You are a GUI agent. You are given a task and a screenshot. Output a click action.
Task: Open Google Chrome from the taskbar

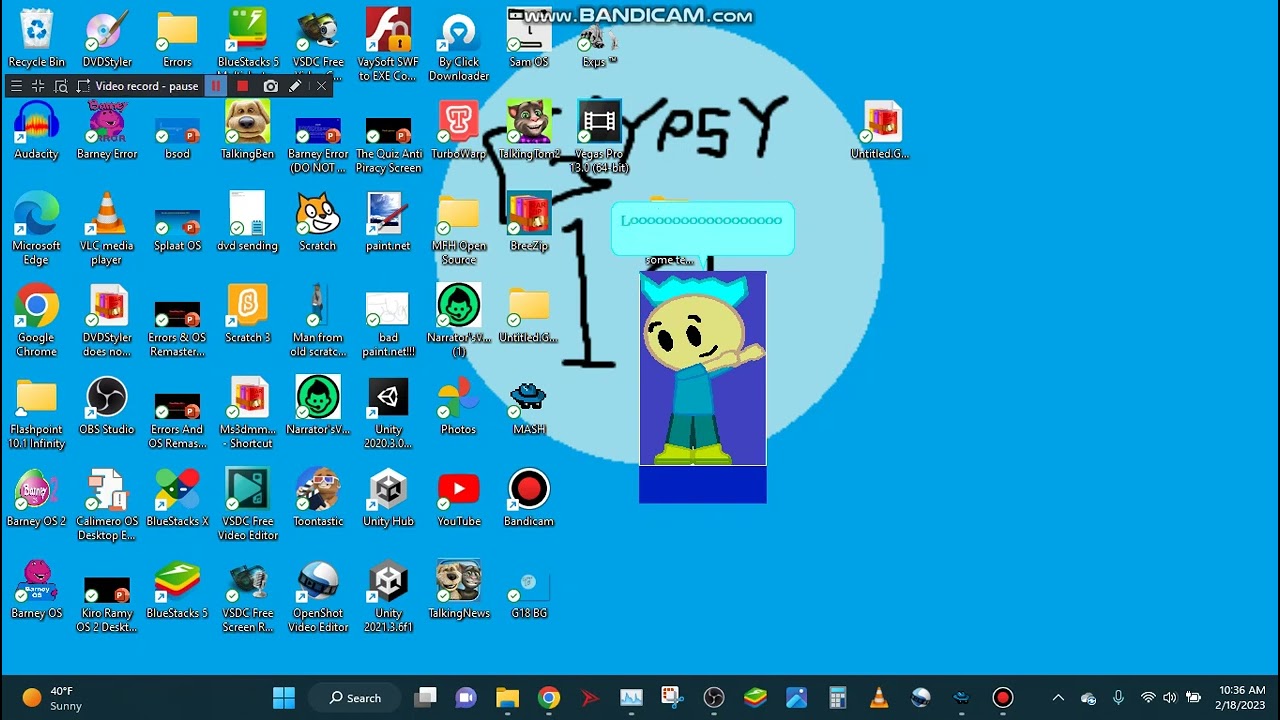tap(549, 697)
